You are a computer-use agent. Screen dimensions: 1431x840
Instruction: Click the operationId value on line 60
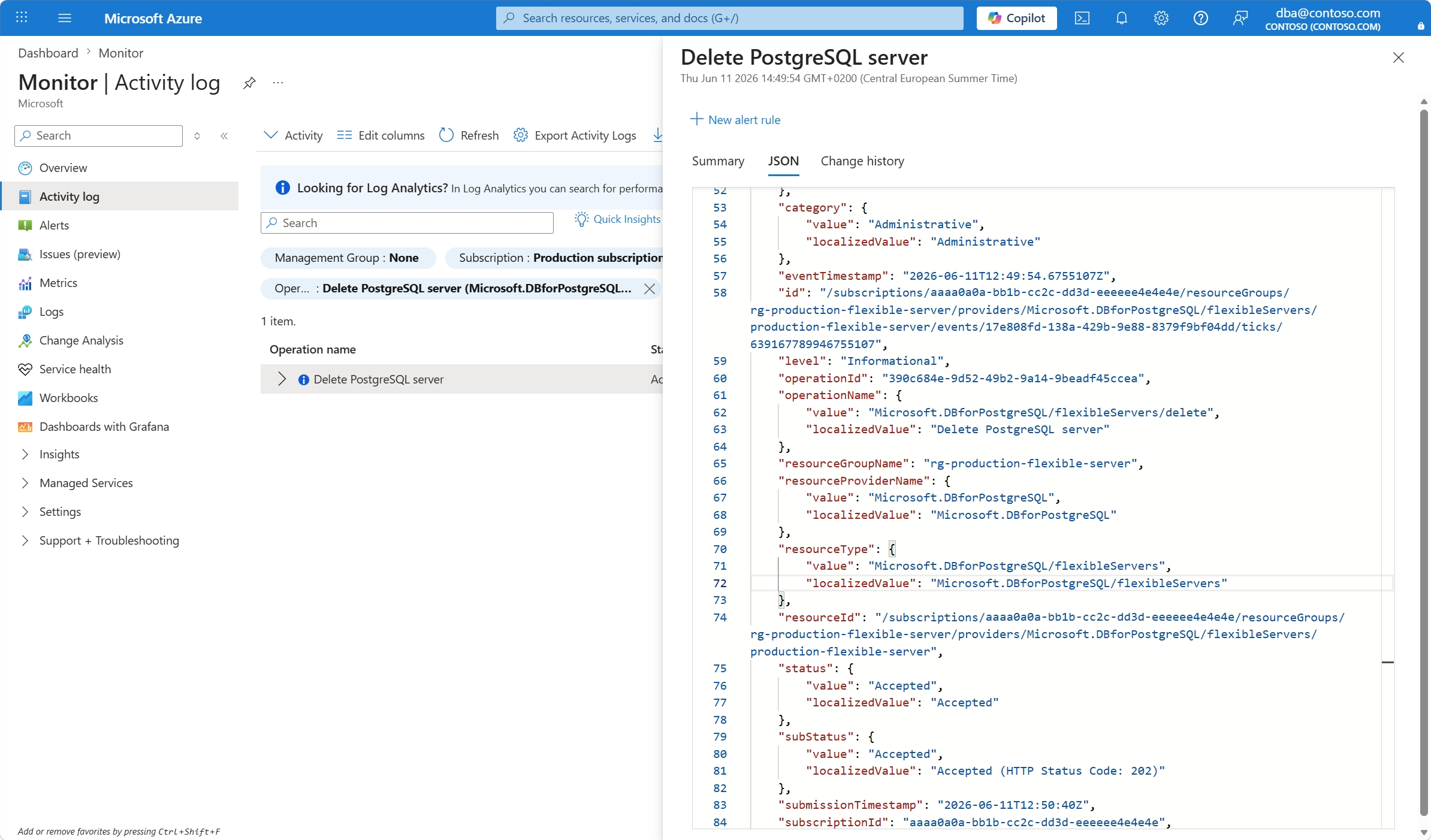click(x=1013, y=378)
